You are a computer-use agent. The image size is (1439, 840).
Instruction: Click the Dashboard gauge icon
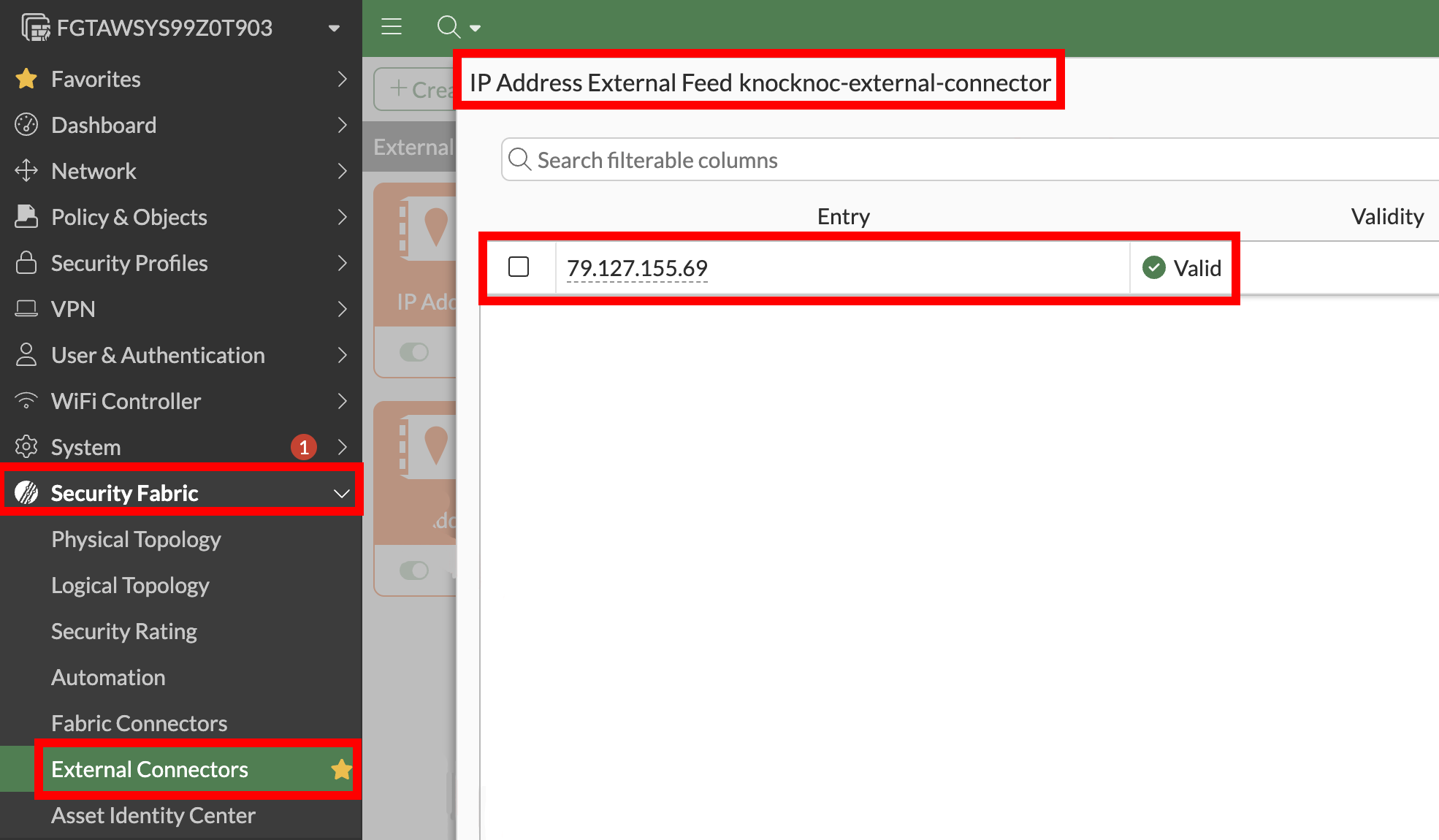tap(26, 125)
